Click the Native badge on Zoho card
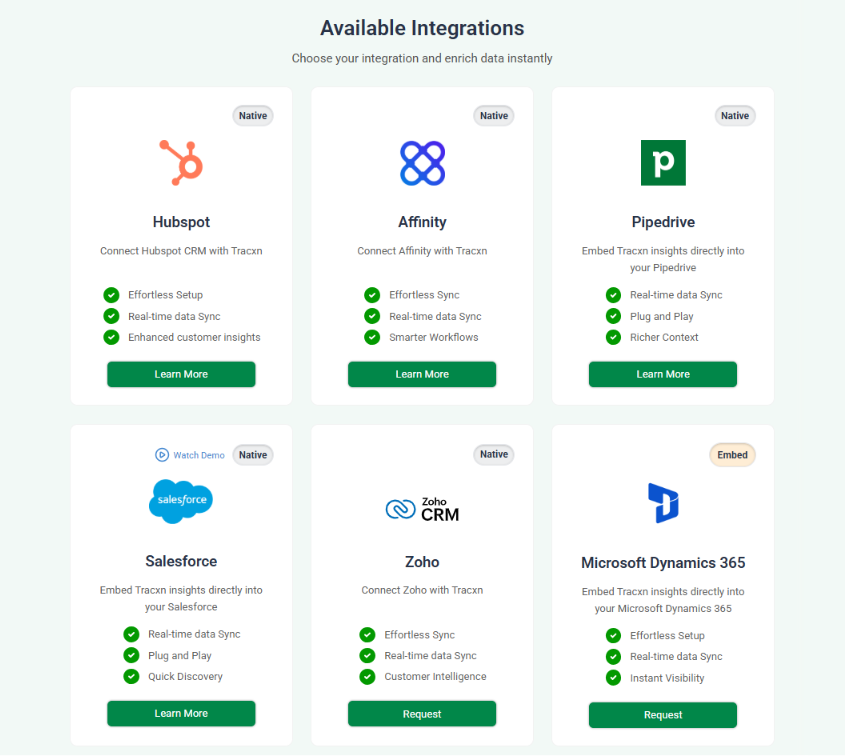 click(494, 454)
